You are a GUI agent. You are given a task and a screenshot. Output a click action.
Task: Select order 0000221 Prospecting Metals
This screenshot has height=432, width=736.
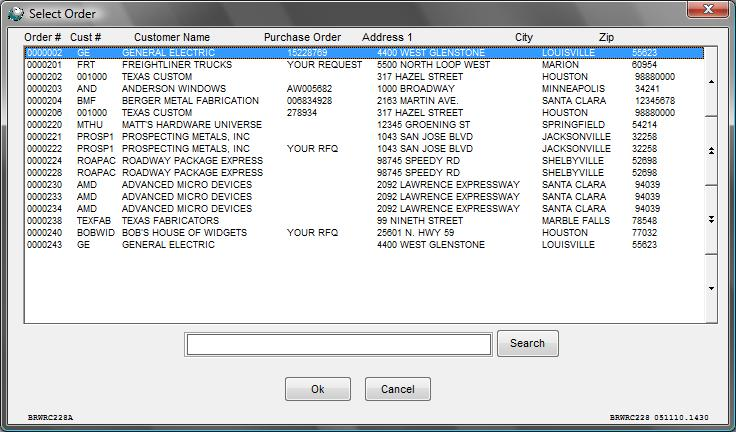(365, 137)
